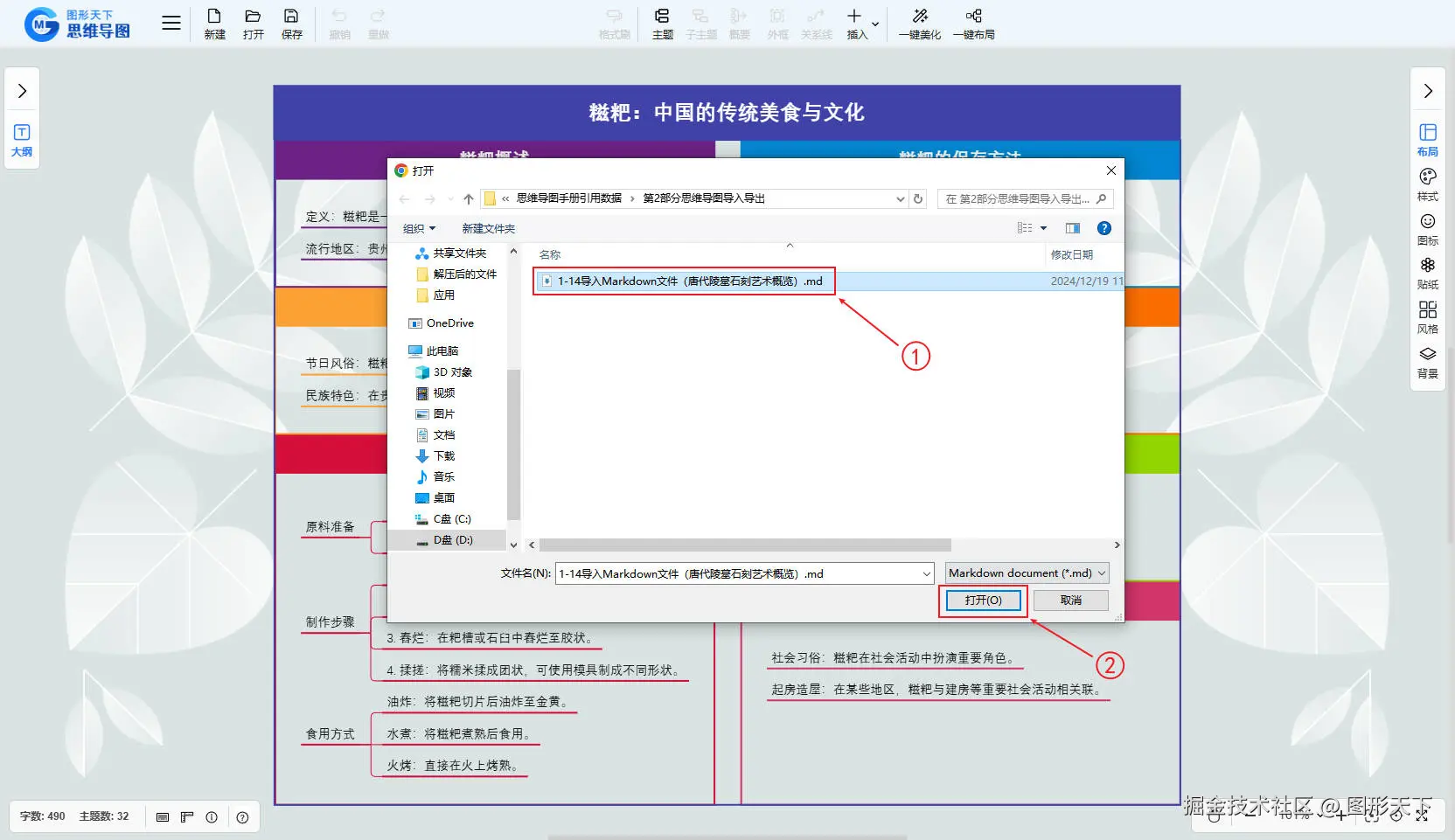
Task: Click the info circle icon in status bar
Action: click(x=211, y=816)
